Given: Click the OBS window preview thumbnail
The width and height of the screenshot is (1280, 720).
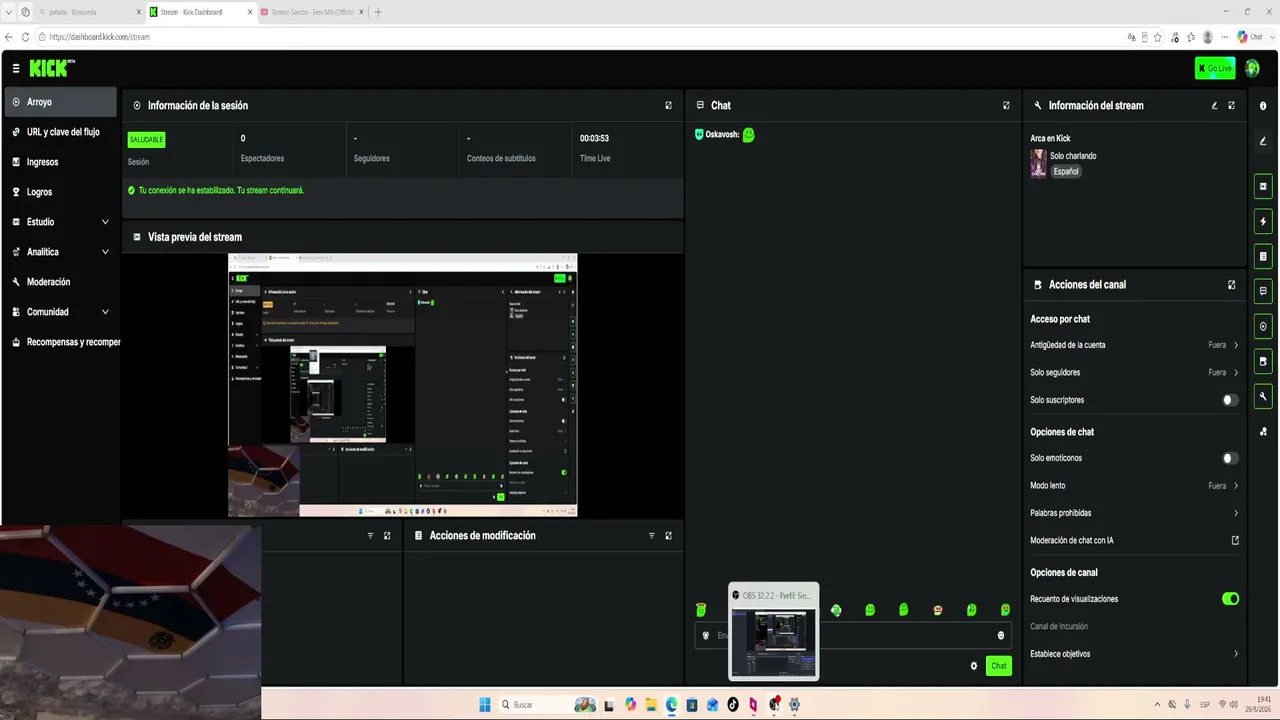Looking at the screenshot, I should tap(774, 642).
